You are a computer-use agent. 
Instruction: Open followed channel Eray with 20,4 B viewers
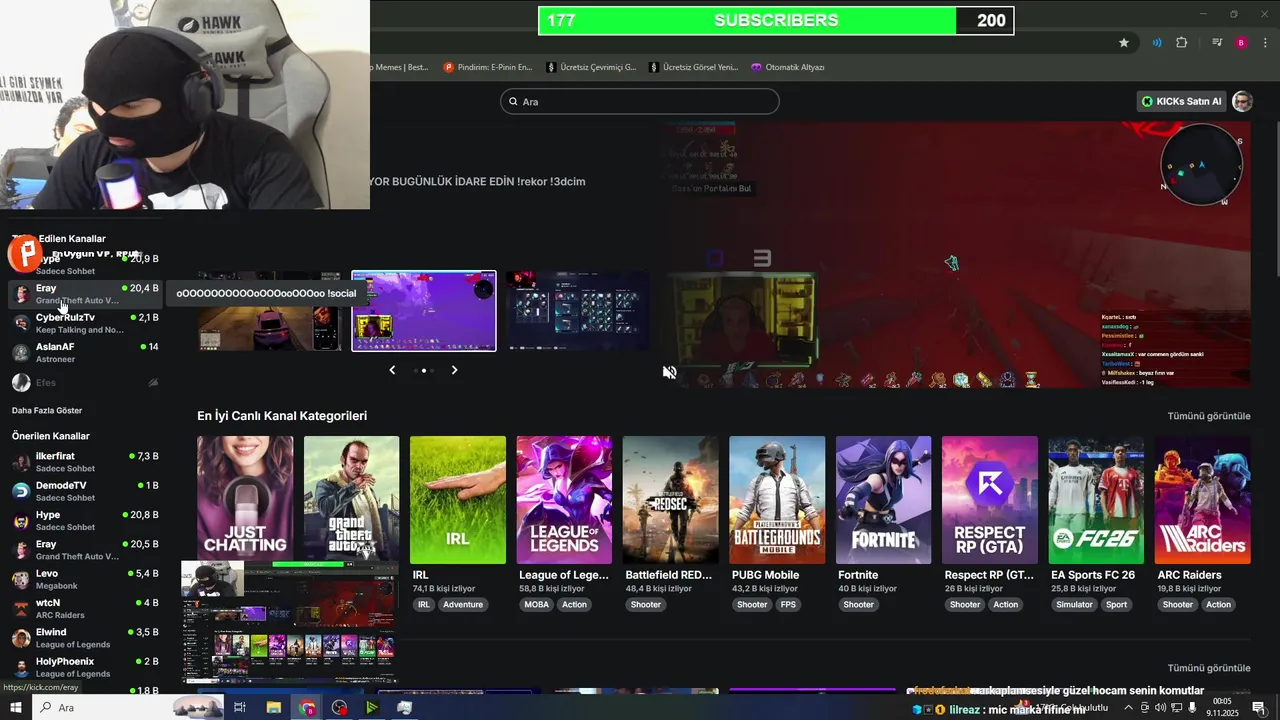click(85, 294)
